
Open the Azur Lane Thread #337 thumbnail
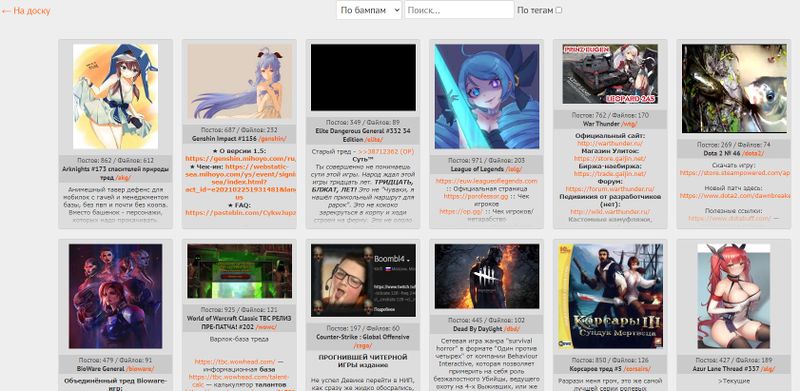click(734, 296)
